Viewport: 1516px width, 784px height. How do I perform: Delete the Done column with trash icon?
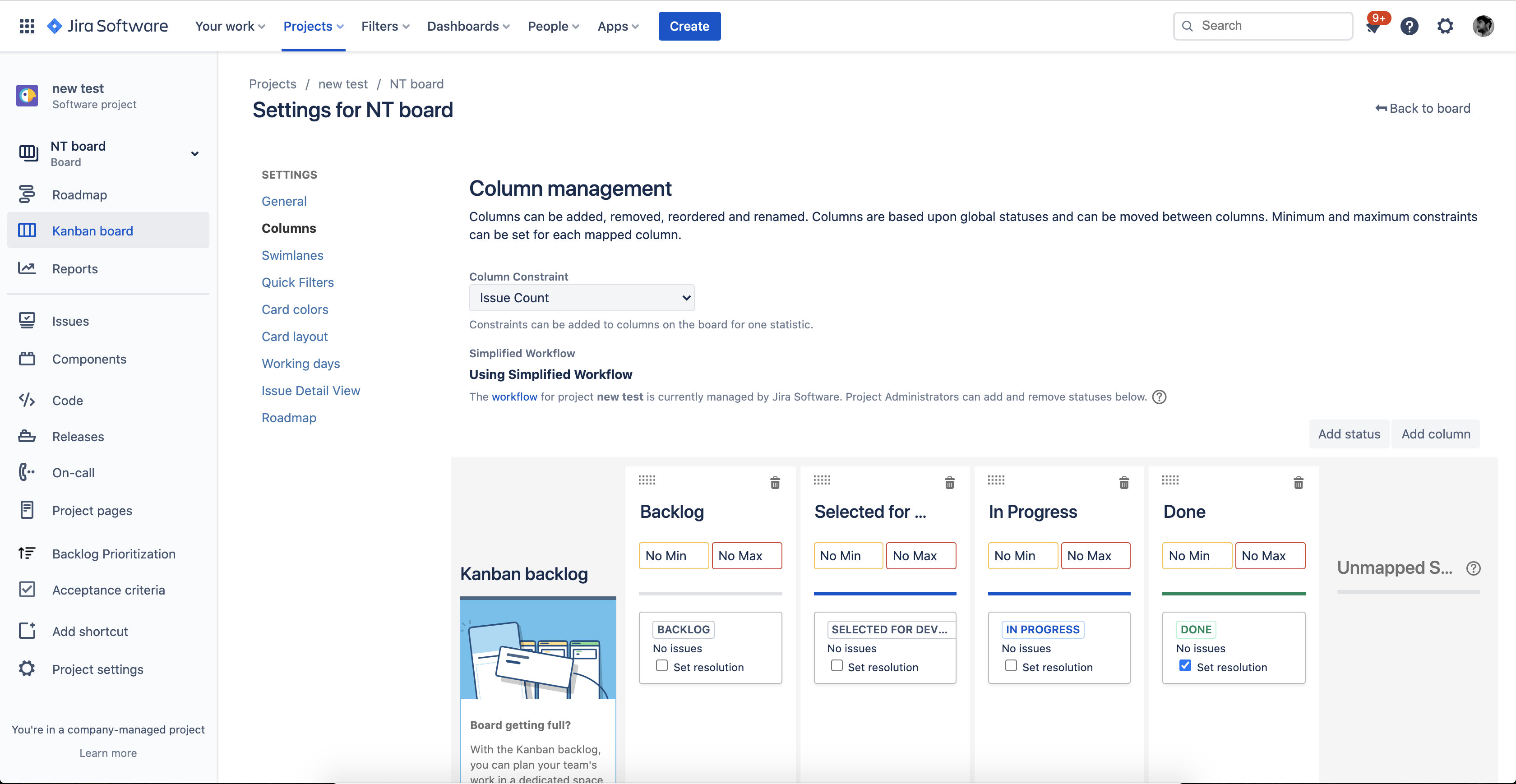click(x=1298, y=483)
